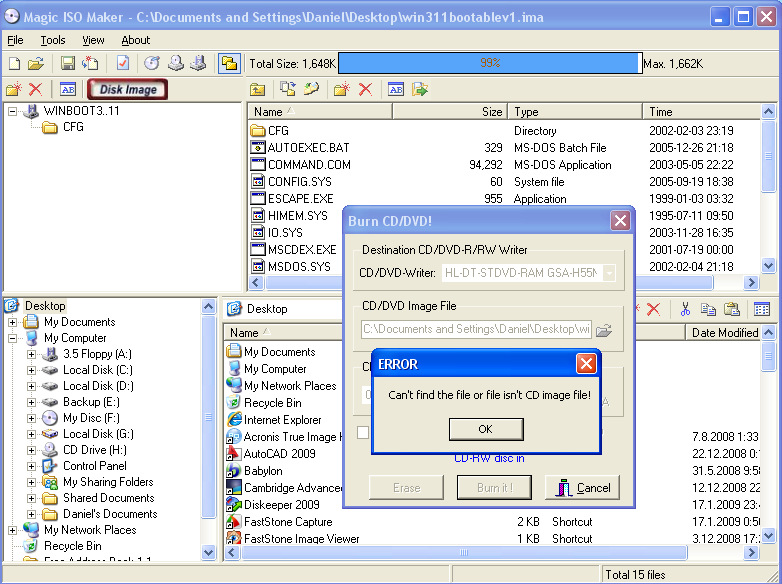Click the Open file folder icon

(x=35, y=64)
